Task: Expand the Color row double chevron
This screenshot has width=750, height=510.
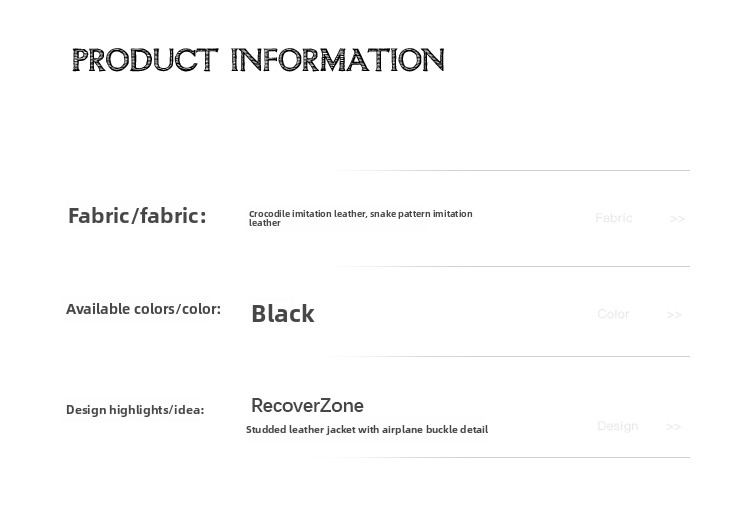Action: (674, 315)
